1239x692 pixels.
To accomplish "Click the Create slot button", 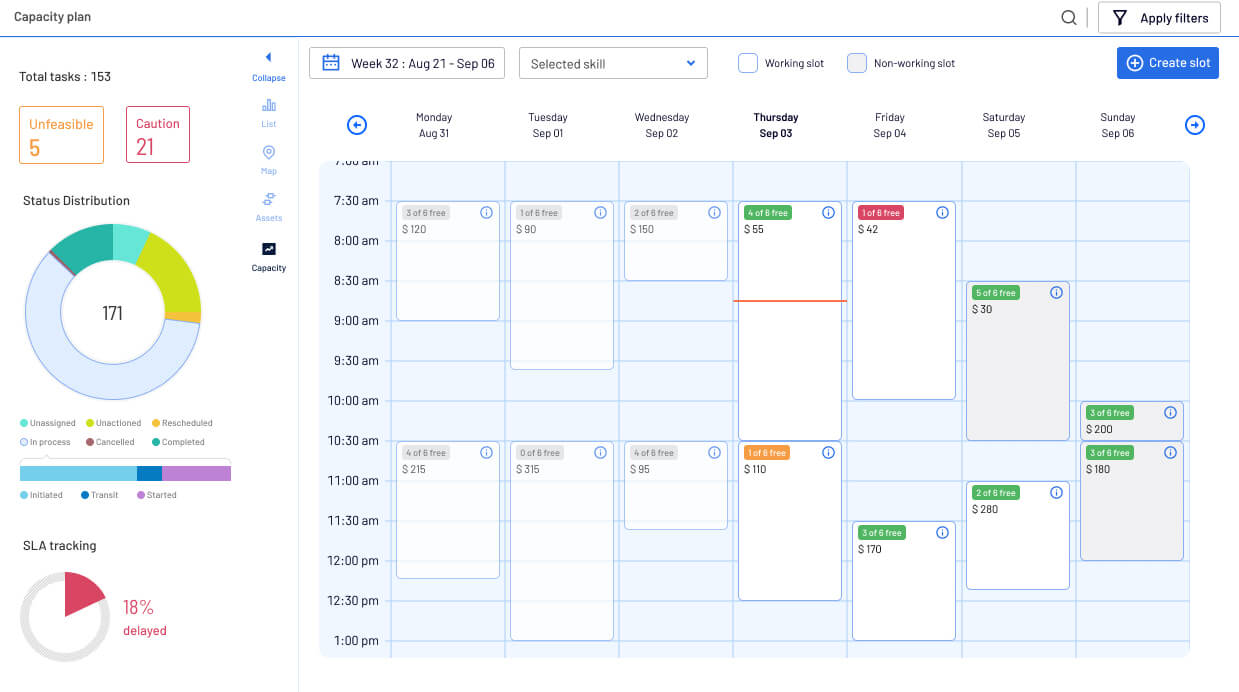I will [1168, 63].
